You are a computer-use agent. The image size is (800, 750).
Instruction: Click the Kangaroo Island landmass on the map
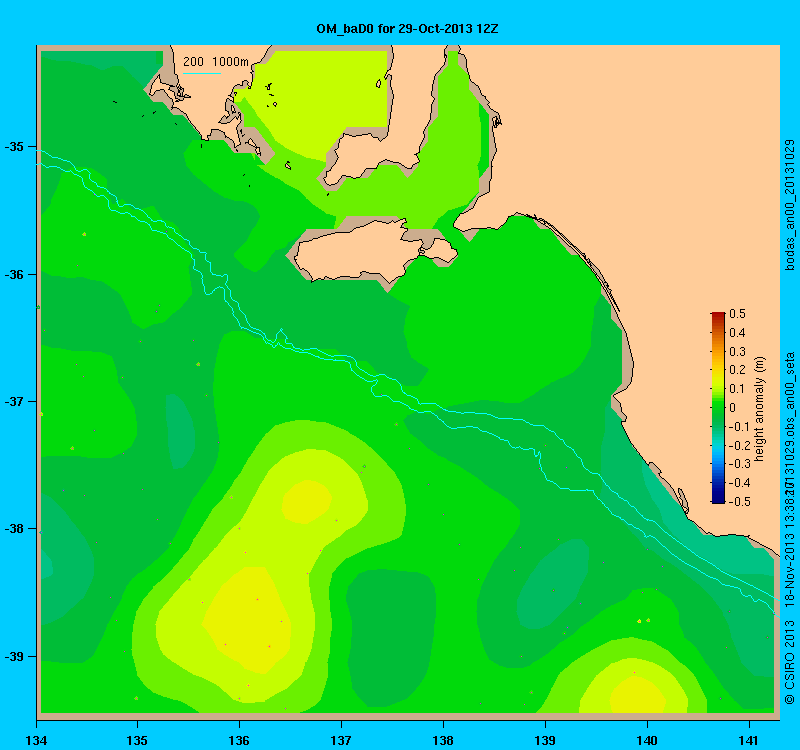365,251
